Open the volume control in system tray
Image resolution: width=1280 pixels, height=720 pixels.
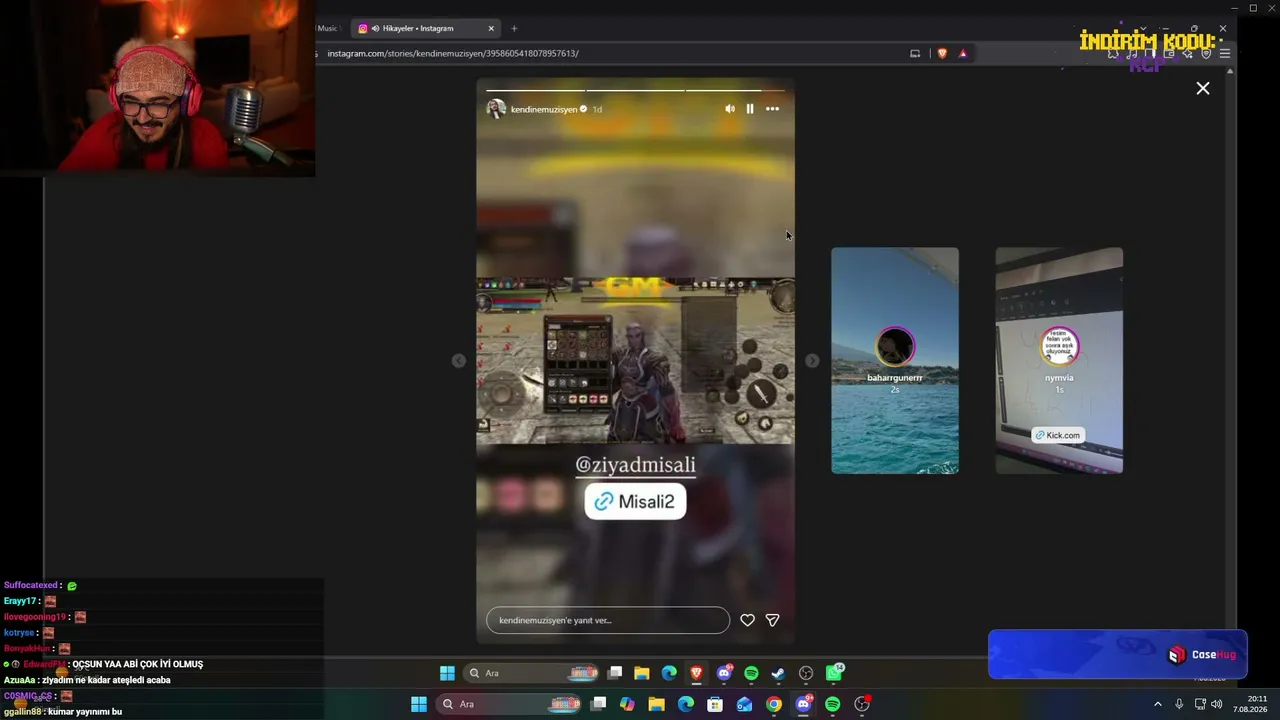tap(1217, 704)
